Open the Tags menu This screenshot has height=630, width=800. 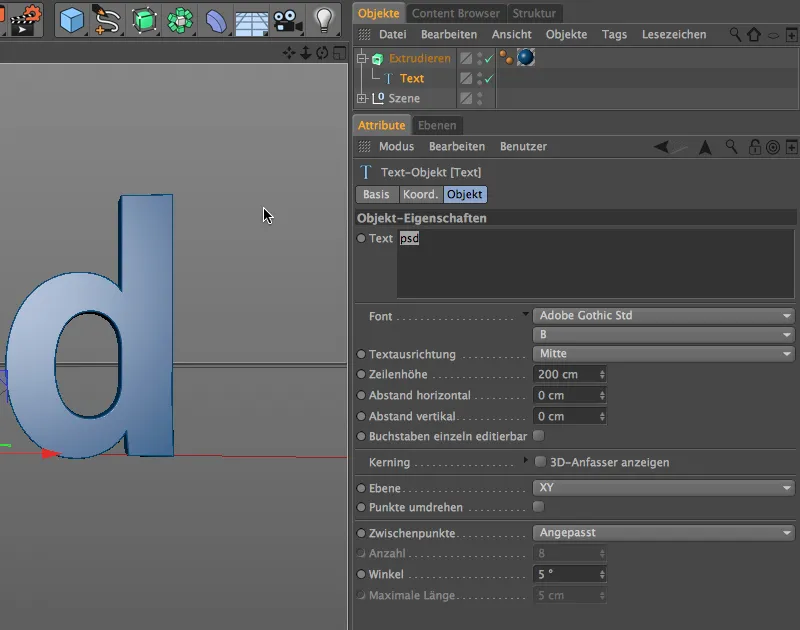tap(614, 35)
